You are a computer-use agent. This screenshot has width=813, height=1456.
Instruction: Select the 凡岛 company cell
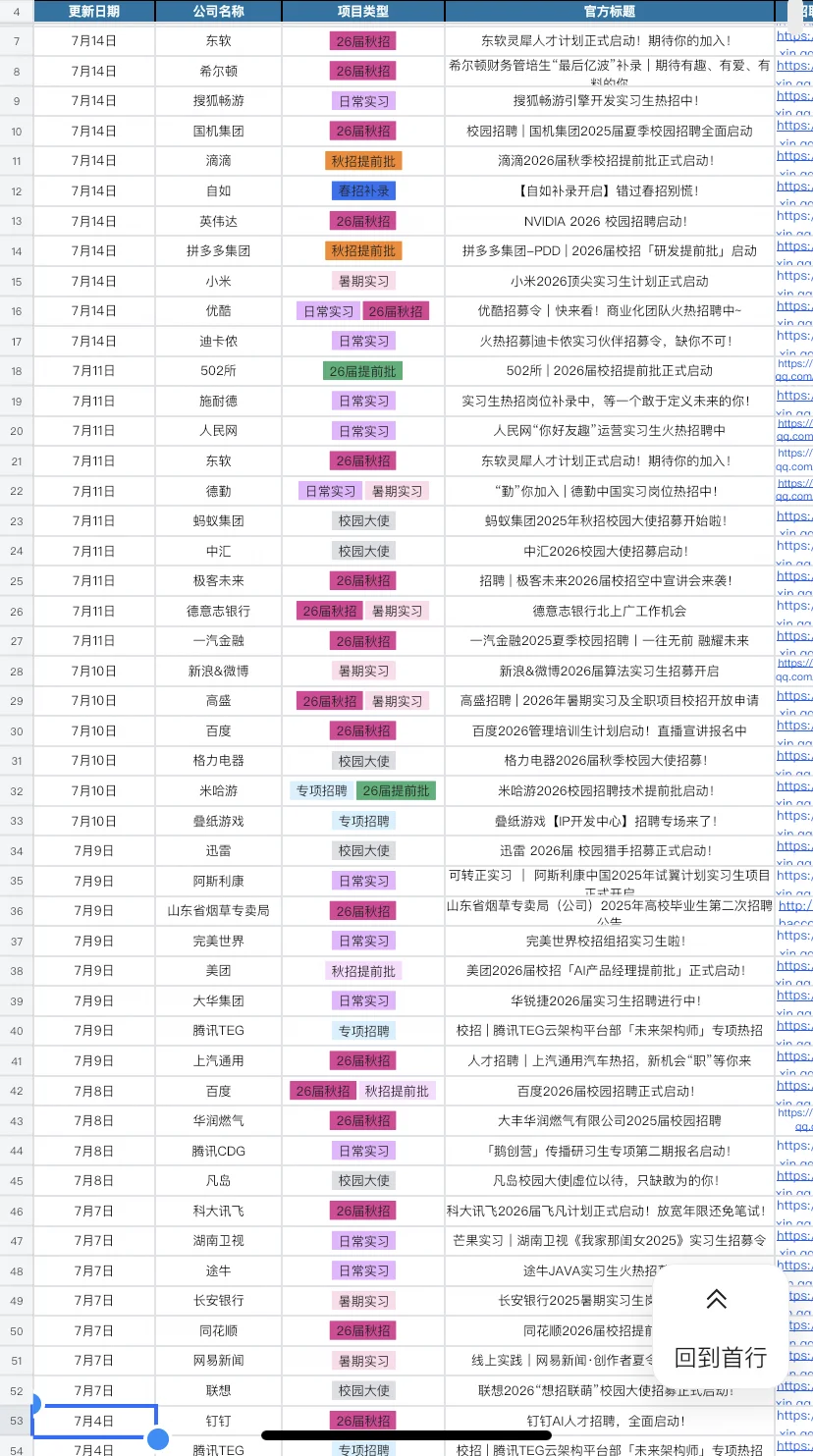coord(219,1181)
